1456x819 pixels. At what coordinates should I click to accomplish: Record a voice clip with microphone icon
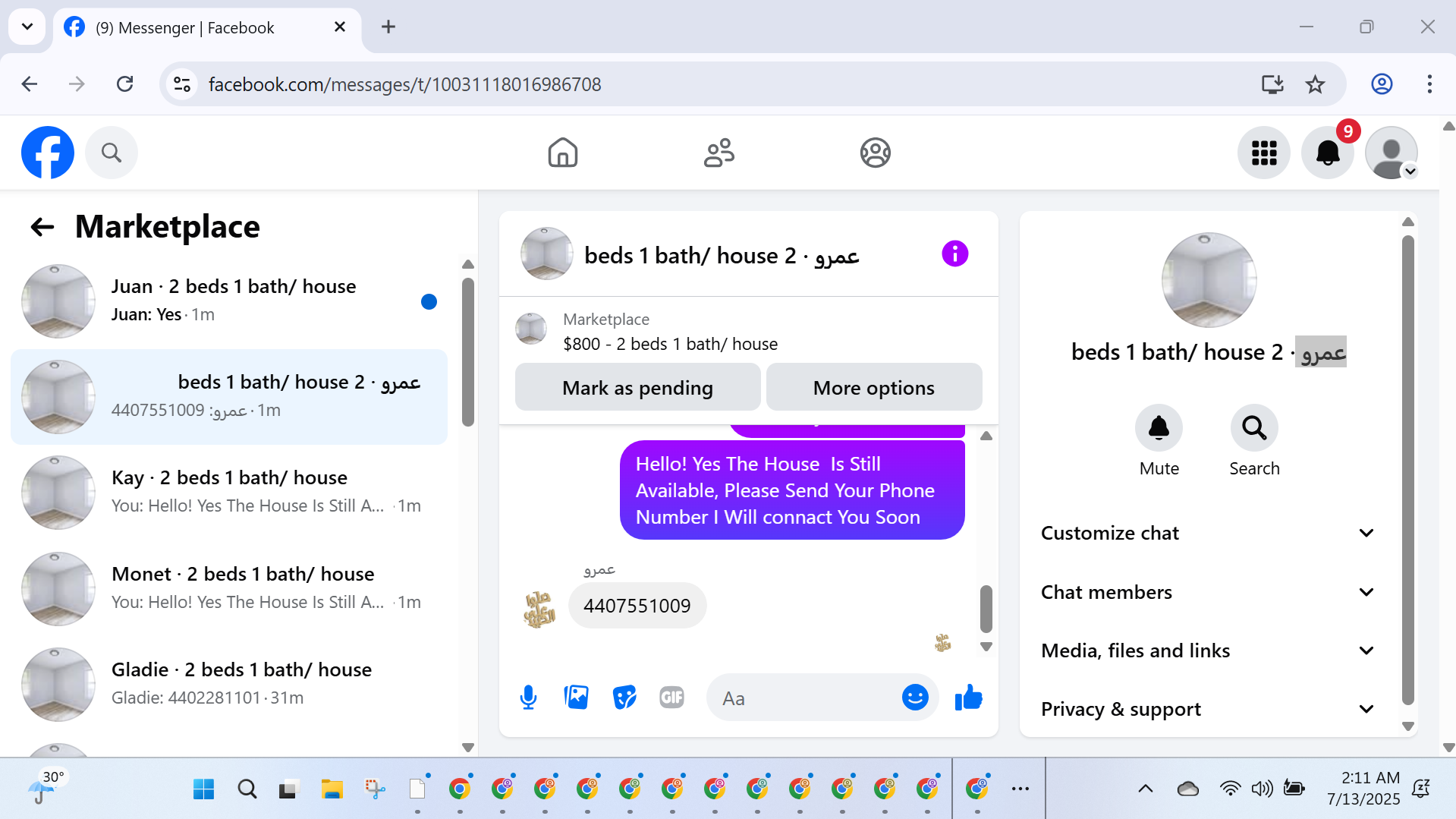point(529,697)
